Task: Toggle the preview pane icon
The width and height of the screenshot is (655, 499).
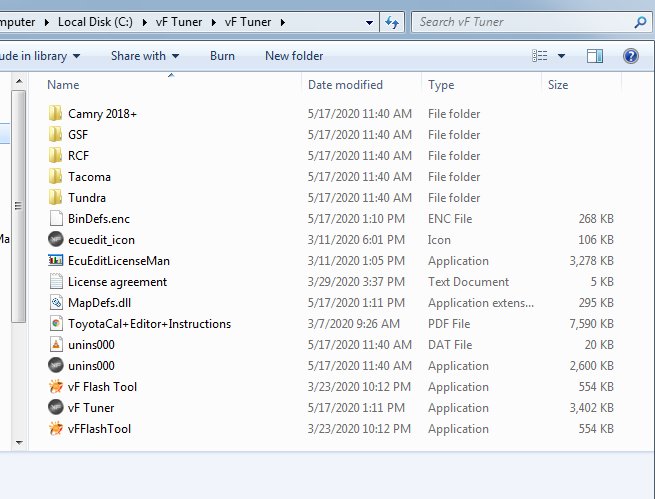Action: coord(594,56)
